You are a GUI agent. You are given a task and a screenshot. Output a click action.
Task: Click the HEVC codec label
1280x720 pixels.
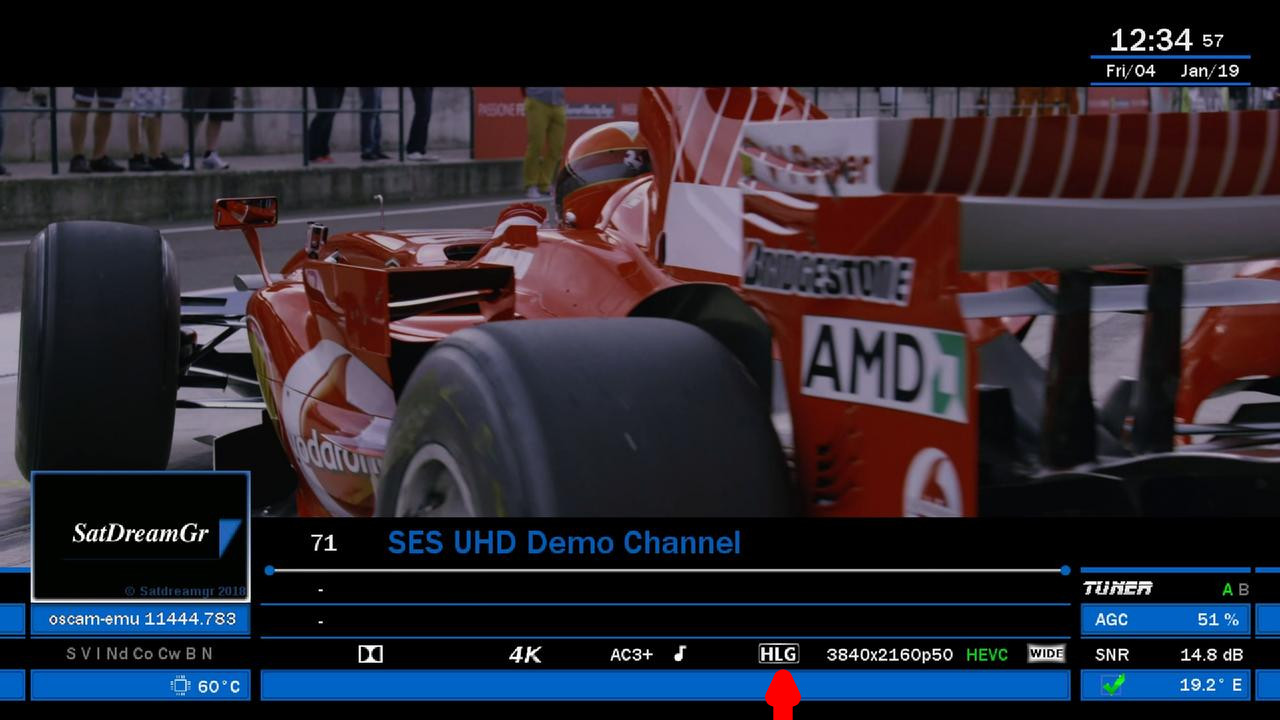coord(987,655)
